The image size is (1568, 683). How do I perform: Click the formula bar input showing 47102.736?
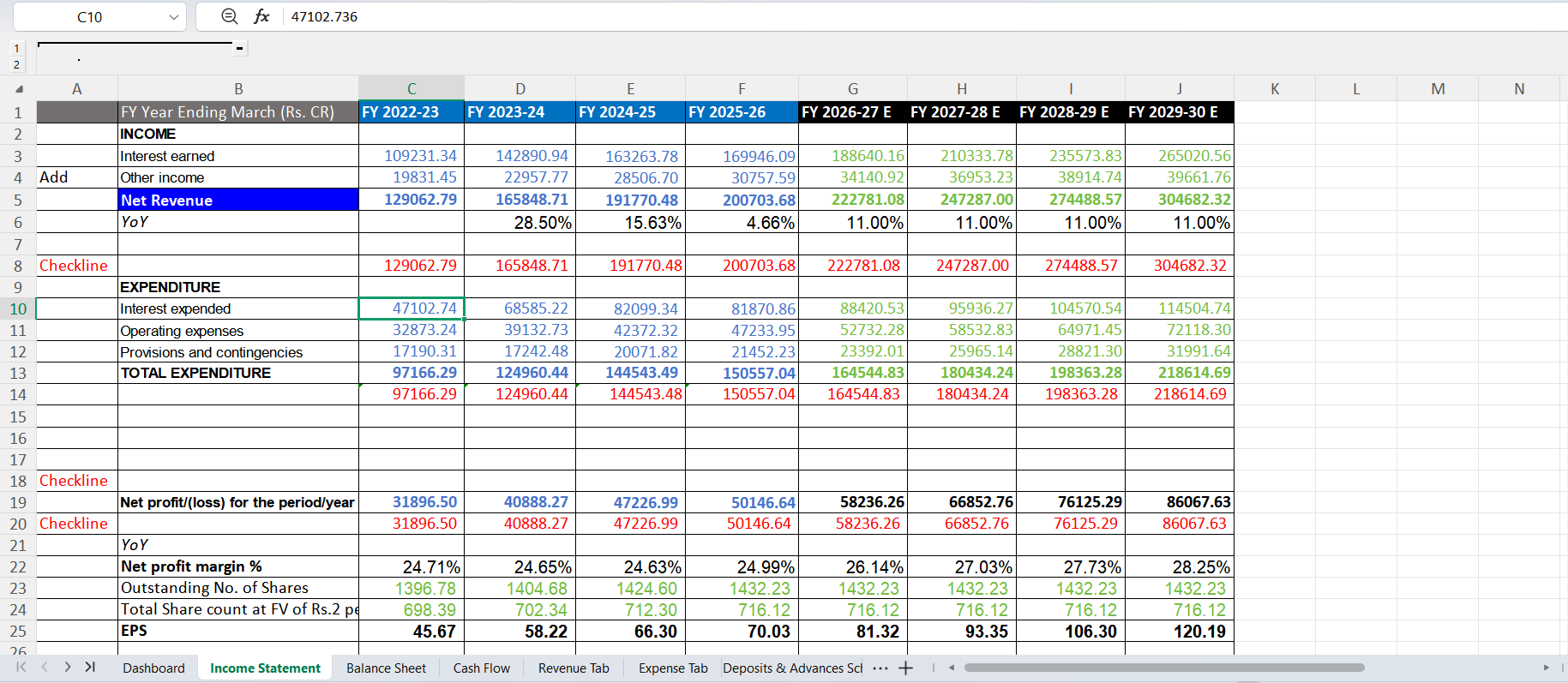pyautogui.click(x=924, y=16)
